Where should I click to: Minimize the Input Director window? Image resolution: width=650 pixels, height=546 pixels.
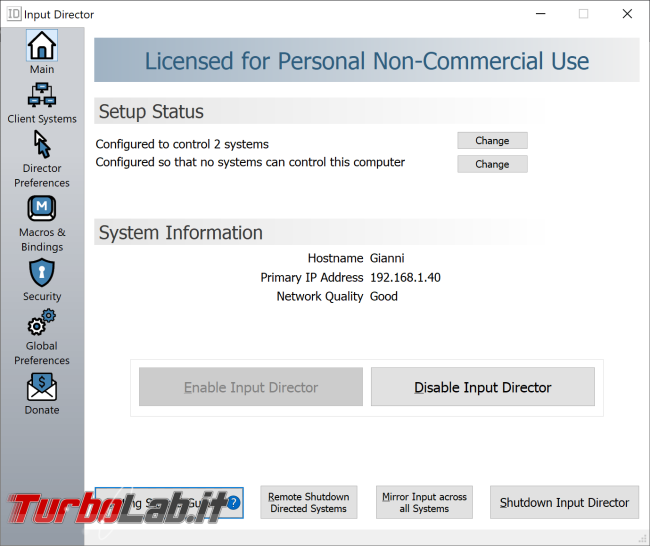click(541, 14)
